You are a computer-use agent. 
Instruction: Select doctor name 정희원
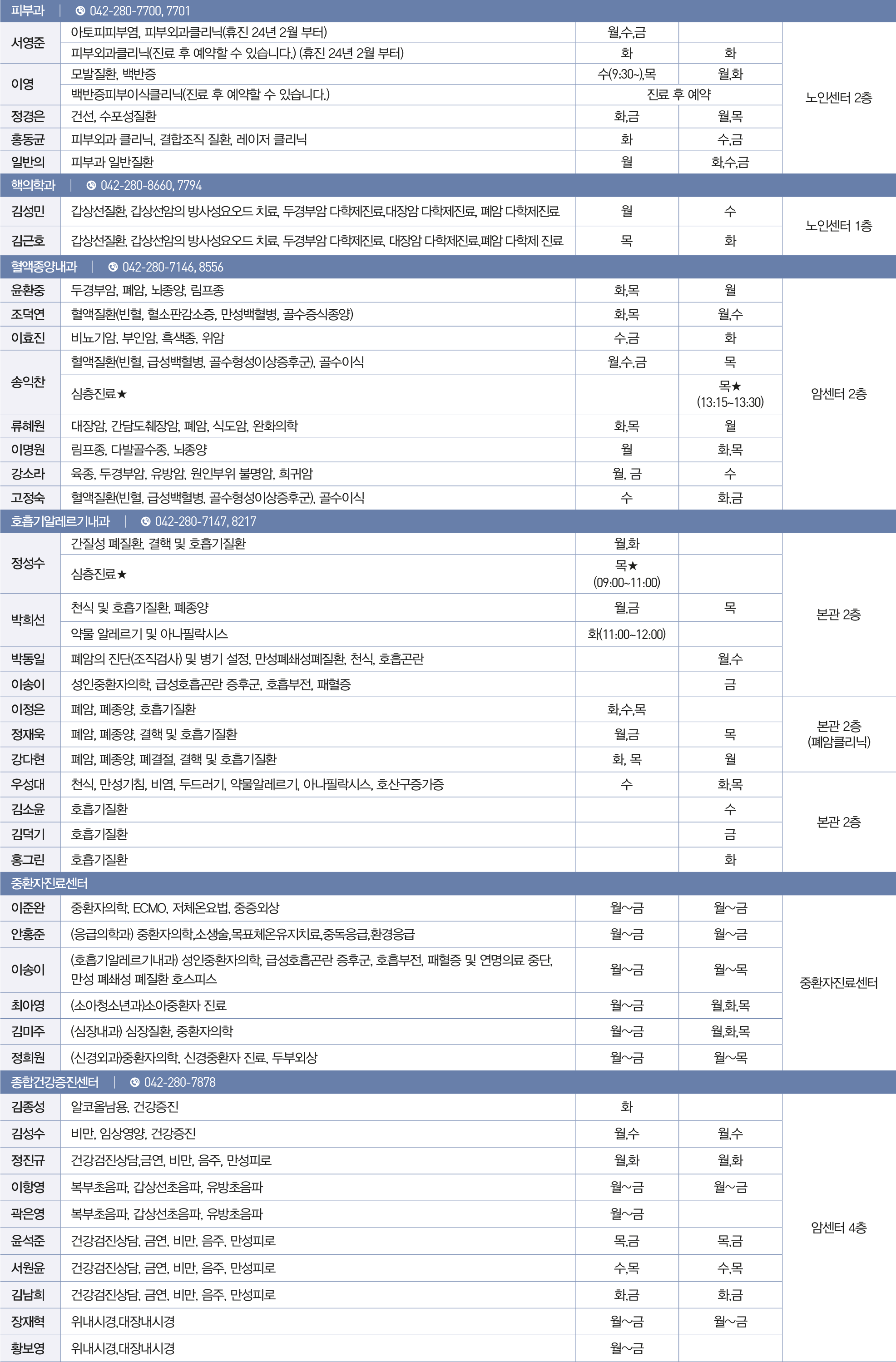click(28, 1058)
